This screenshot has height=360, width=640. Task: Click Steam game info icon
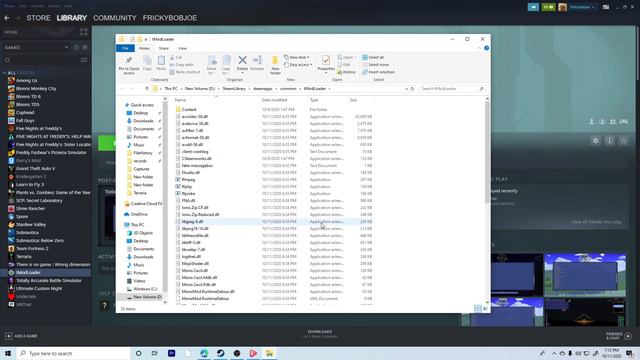coord(609,141)
